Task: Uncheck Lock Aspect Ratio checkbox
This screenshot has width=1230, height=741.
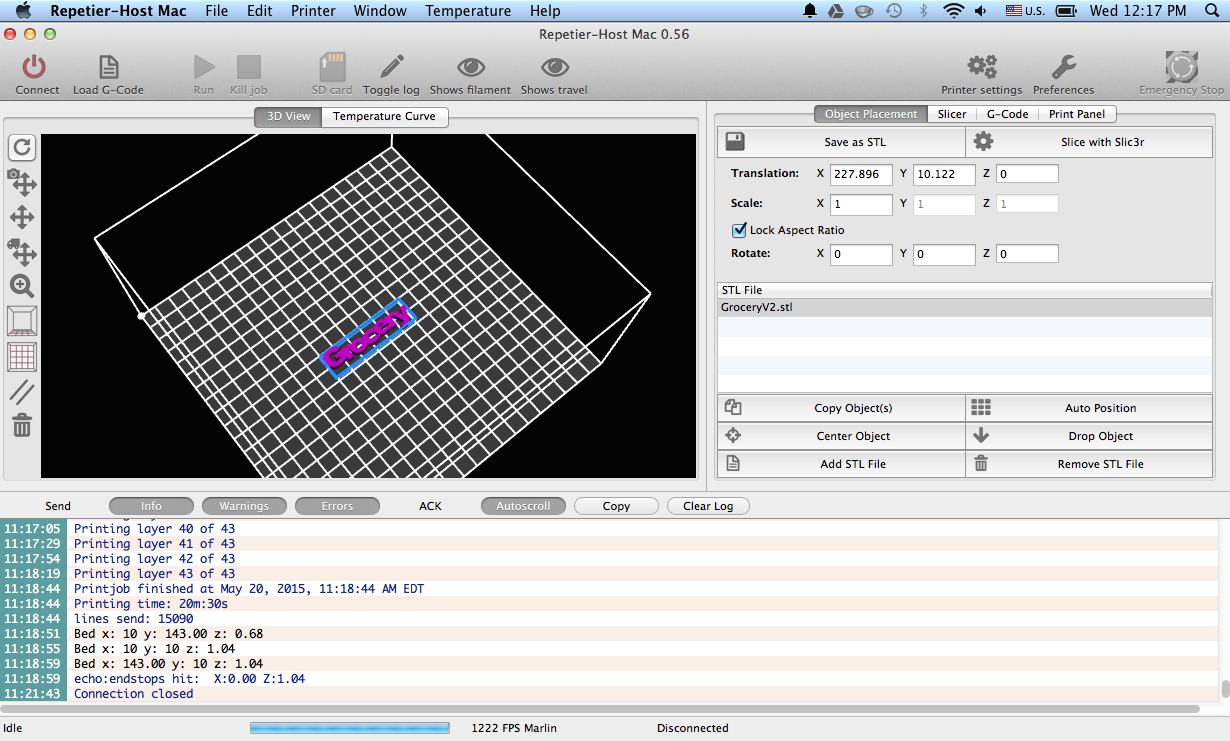Action: pos(740,230)
